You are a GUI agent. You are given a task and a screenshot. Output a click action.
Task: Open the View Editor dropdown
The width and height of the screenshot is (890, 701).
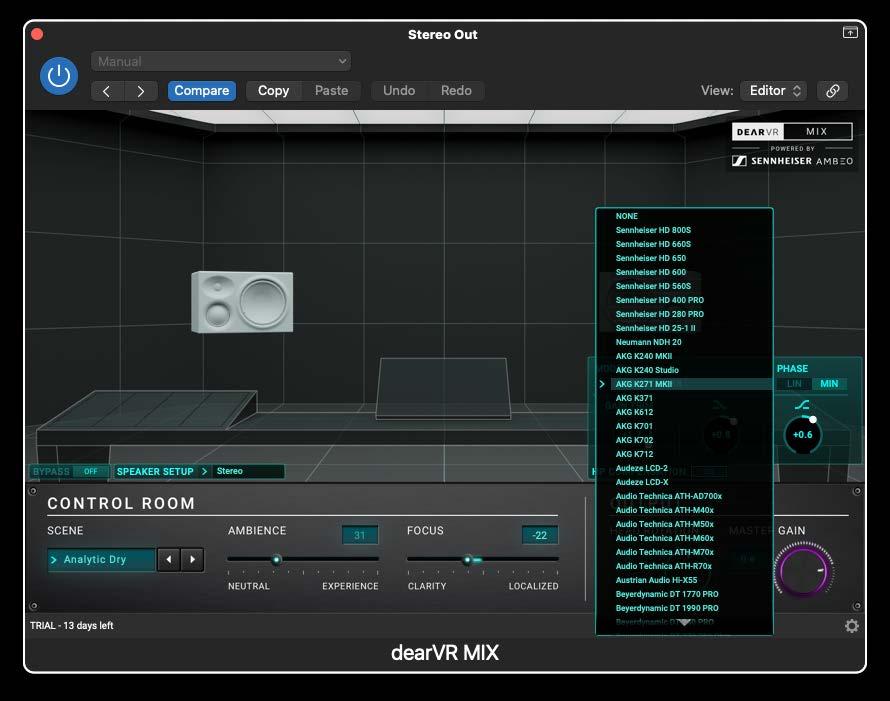775,91
